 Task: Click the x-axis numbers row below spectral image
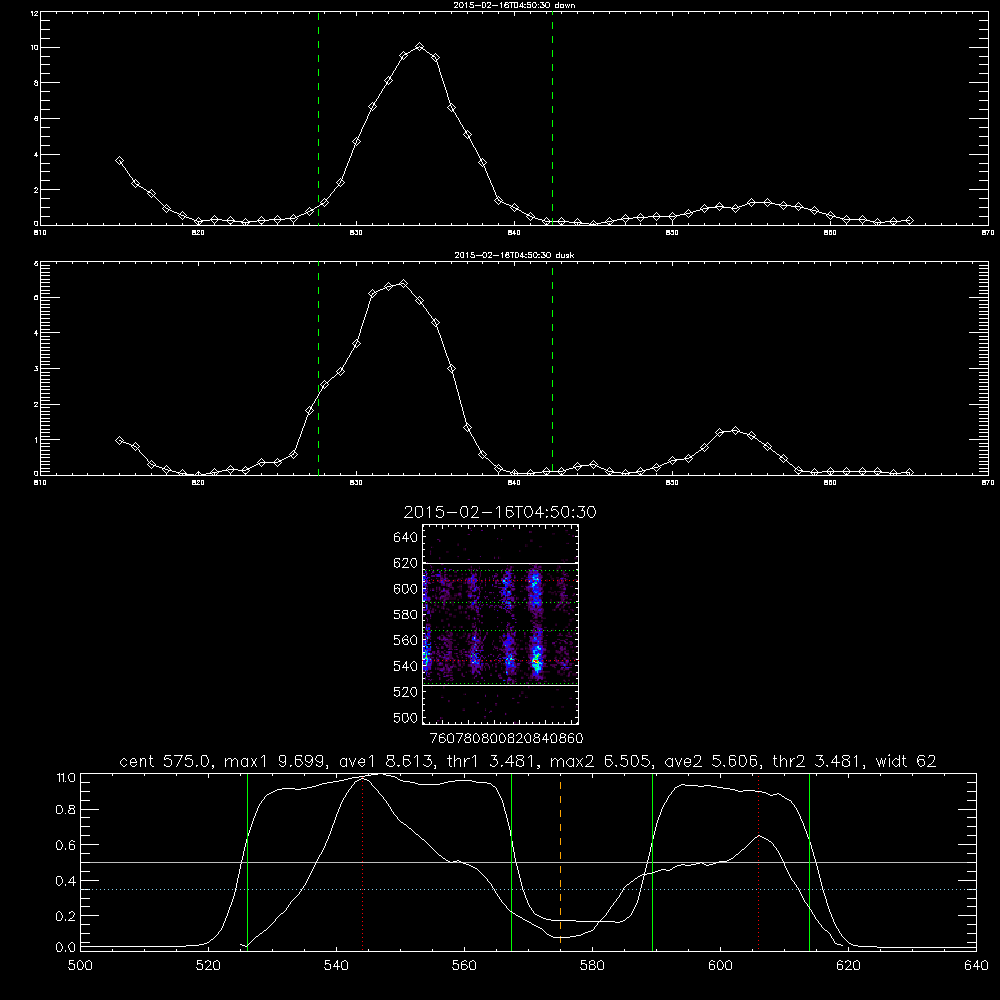tap(507, 739)
